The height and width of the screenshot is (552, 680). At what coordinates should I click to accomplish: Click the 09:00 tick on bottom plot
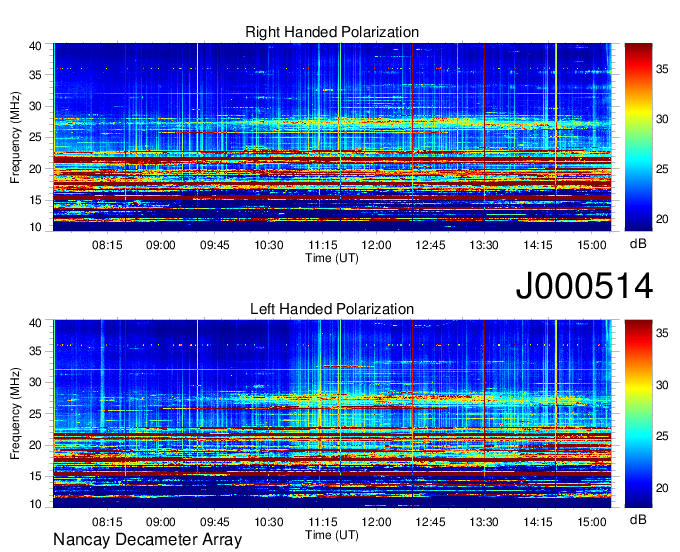[160, 522]
